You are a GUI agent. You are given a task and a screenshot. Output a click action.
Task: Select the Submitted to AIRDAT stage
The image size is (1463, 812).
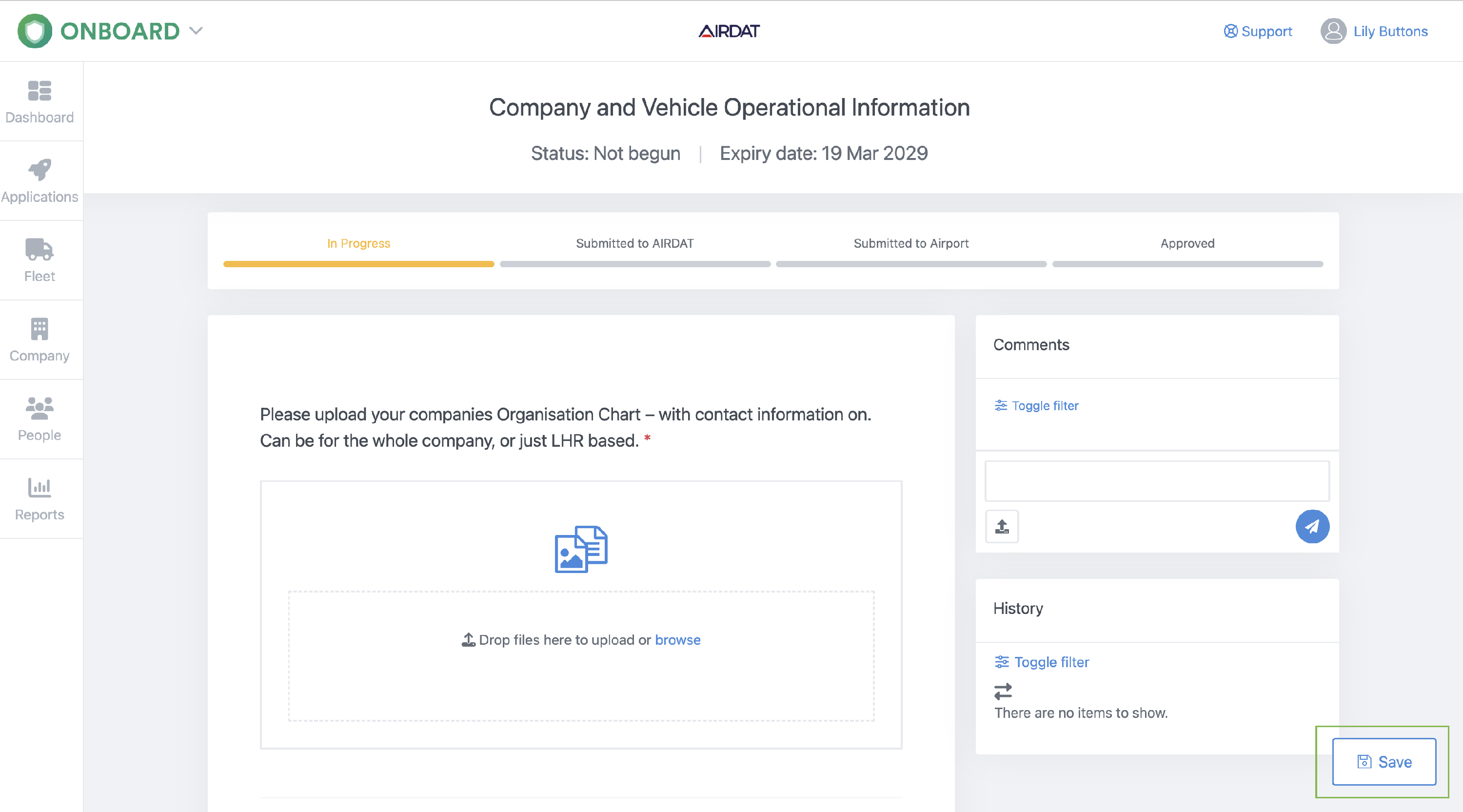[x=634, y=244]
